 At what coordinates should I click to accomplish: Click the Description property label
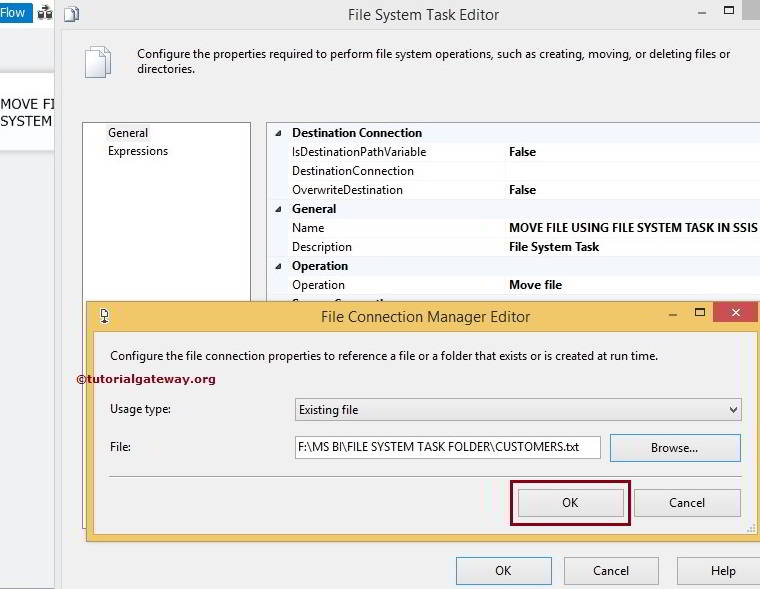click(x=321, y=247)
